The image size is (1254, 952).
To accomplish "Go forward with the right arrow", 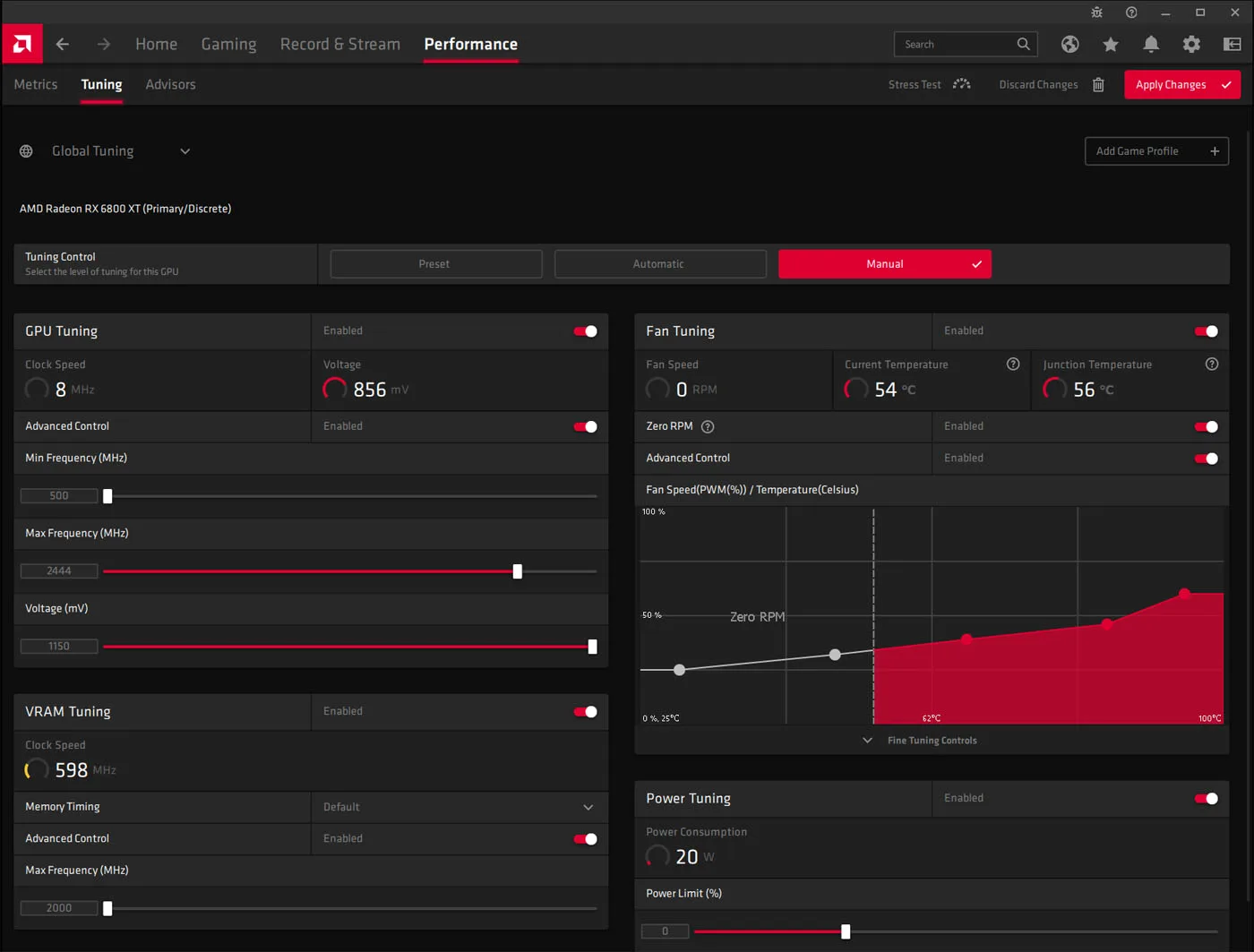I will 104,44.
